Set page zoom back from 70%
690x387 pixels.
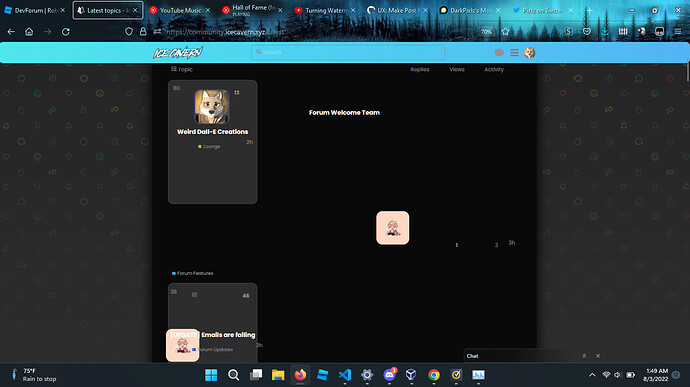tap(486, 32)
